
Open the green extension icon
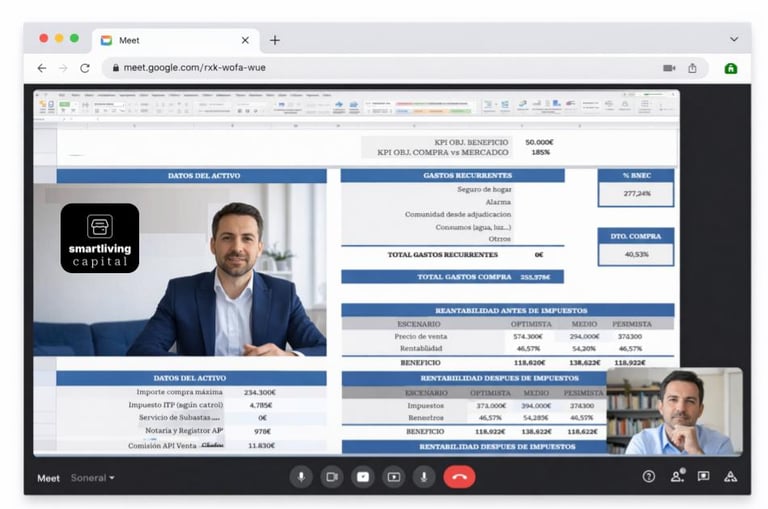click(731, 69)
